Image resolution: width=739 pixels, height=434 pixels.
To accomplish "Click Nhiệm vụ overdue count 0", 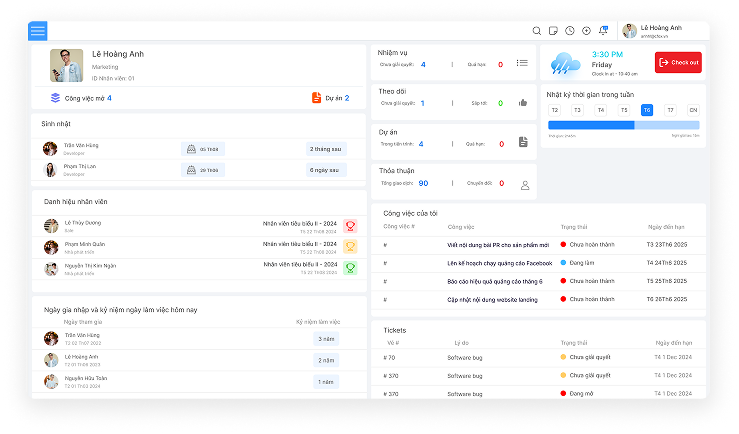I will pos(501,65).
